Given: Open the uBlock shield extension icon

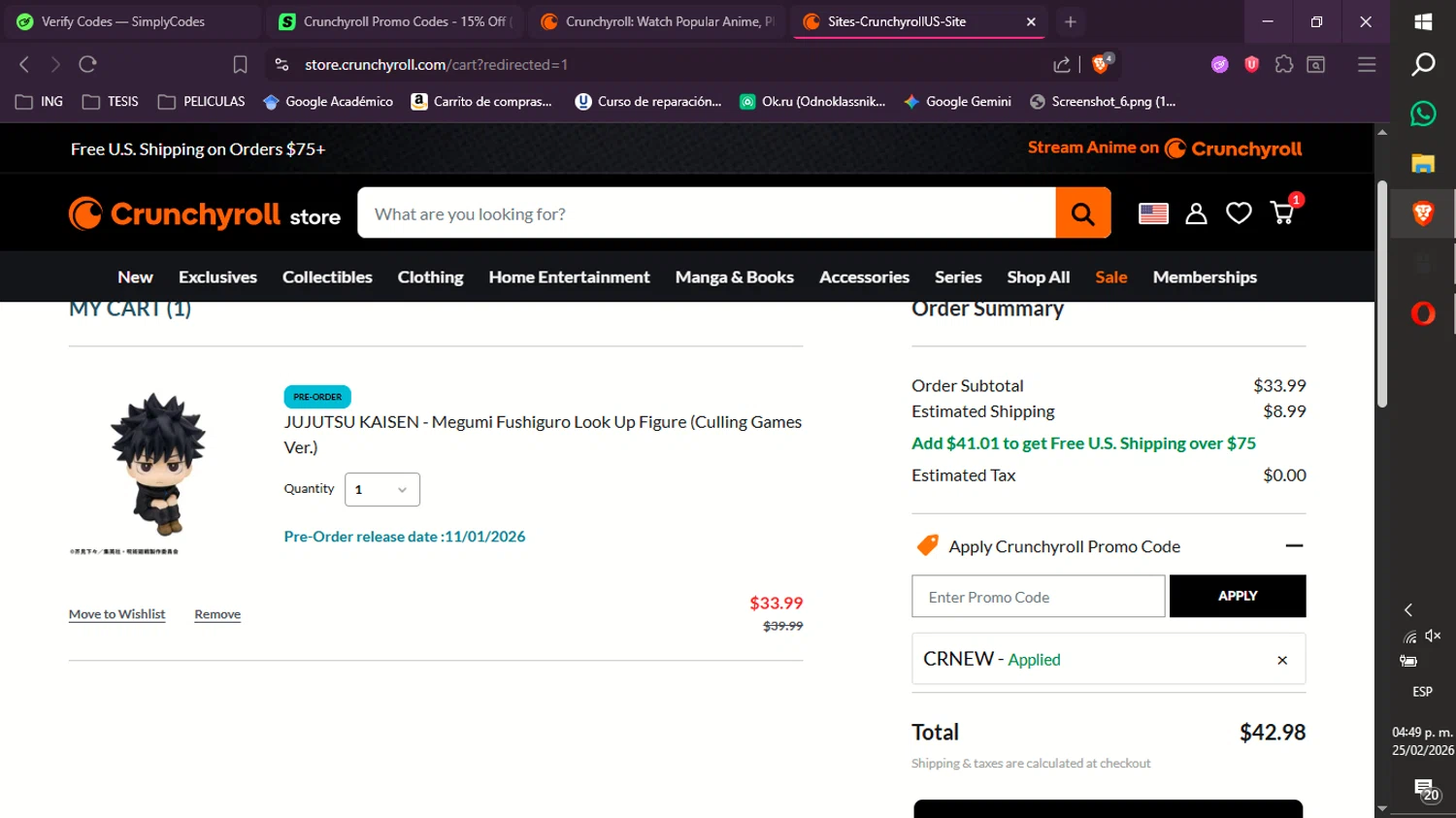Looking at the screenshot, I should click(x=1252, y=64).
